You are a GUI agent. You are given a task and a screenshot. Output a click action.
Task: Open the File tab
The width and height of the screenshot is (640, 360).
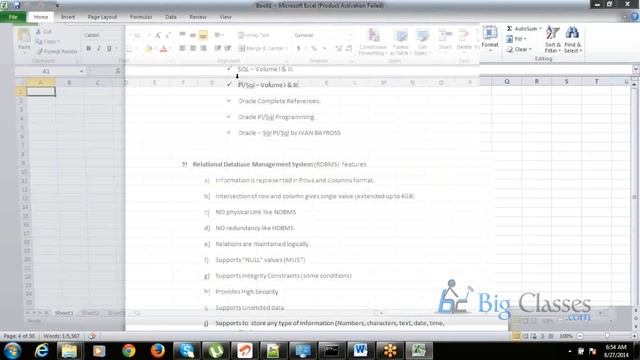click(13, 17)
